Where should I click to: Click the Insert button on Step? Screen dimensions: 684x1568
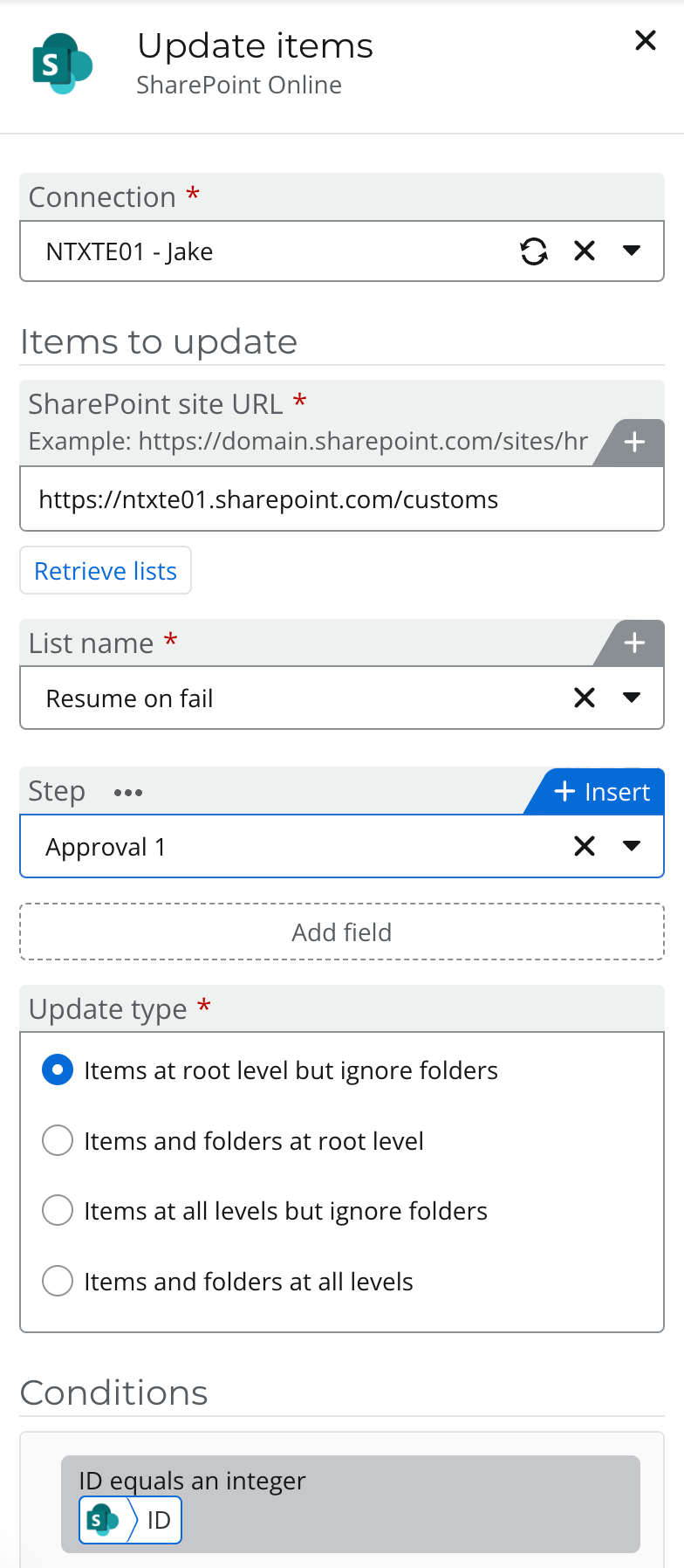pos(602,792)
